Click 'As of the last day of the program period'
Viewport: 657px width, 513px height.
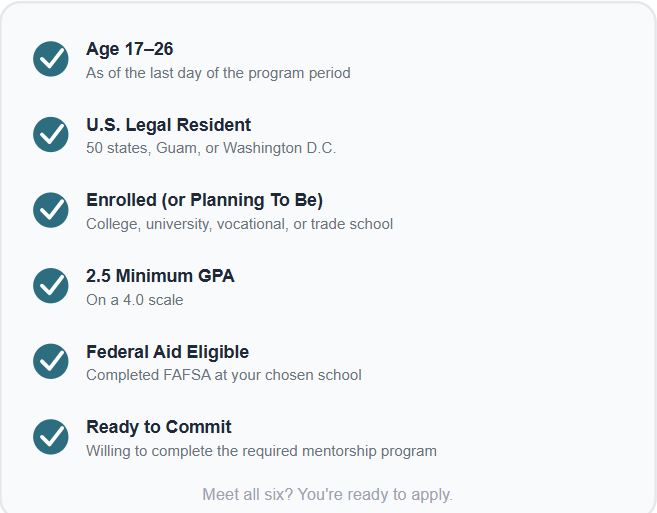(218, 73)
